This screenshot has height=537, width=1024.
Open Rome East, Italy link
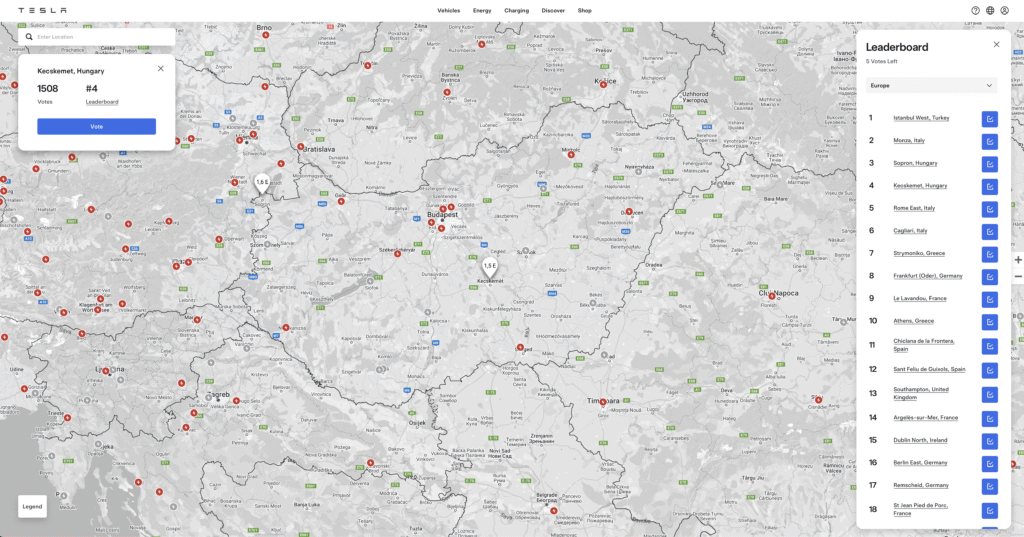point(914,208)
